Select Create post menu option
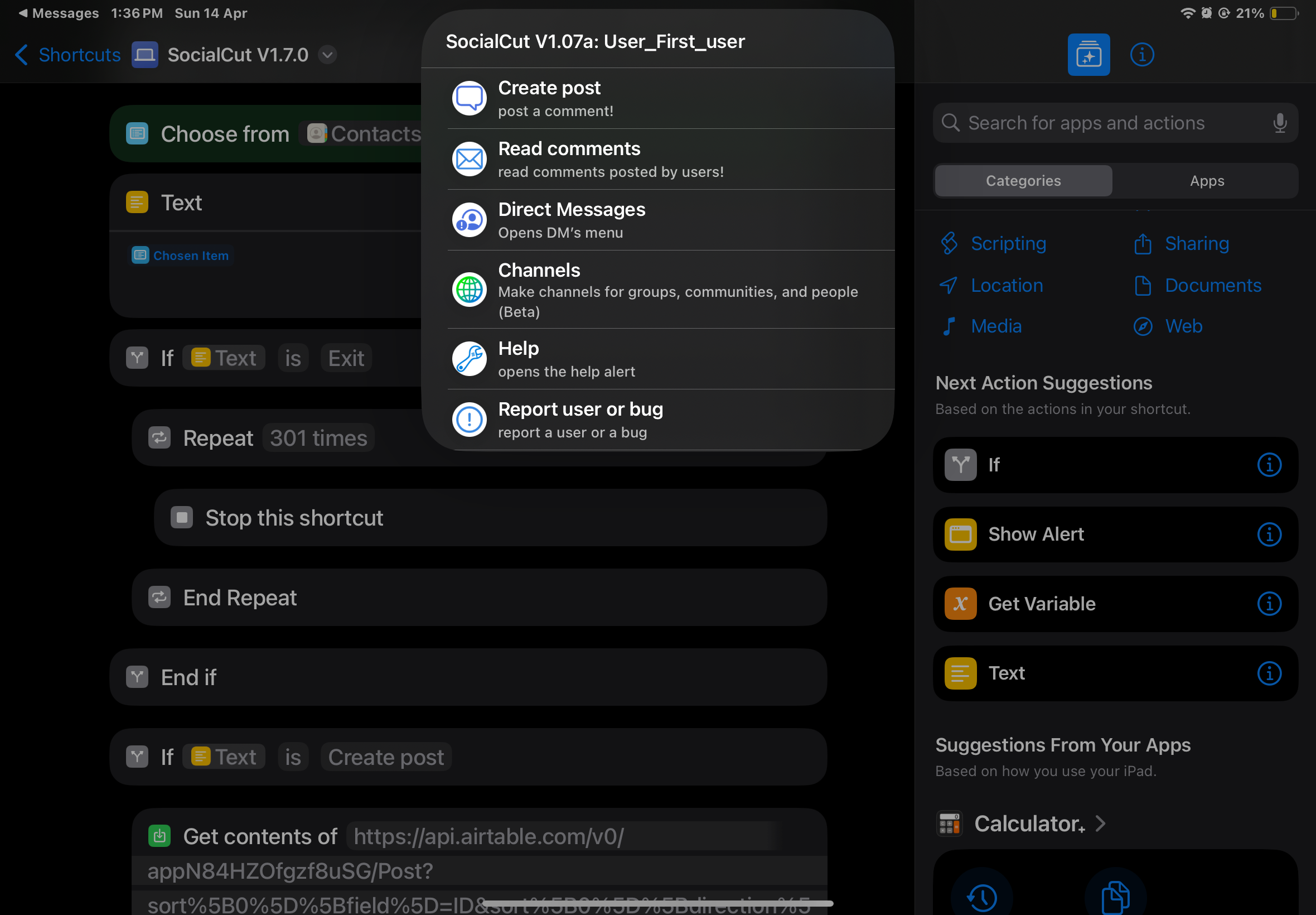 click(x=657, y=99)
